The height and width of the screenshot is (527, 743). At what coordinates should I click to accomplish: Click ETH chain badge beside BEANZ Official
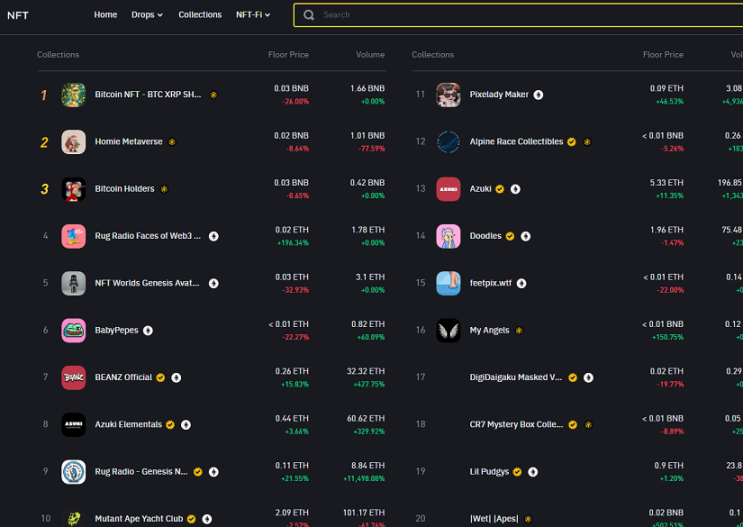176,378
